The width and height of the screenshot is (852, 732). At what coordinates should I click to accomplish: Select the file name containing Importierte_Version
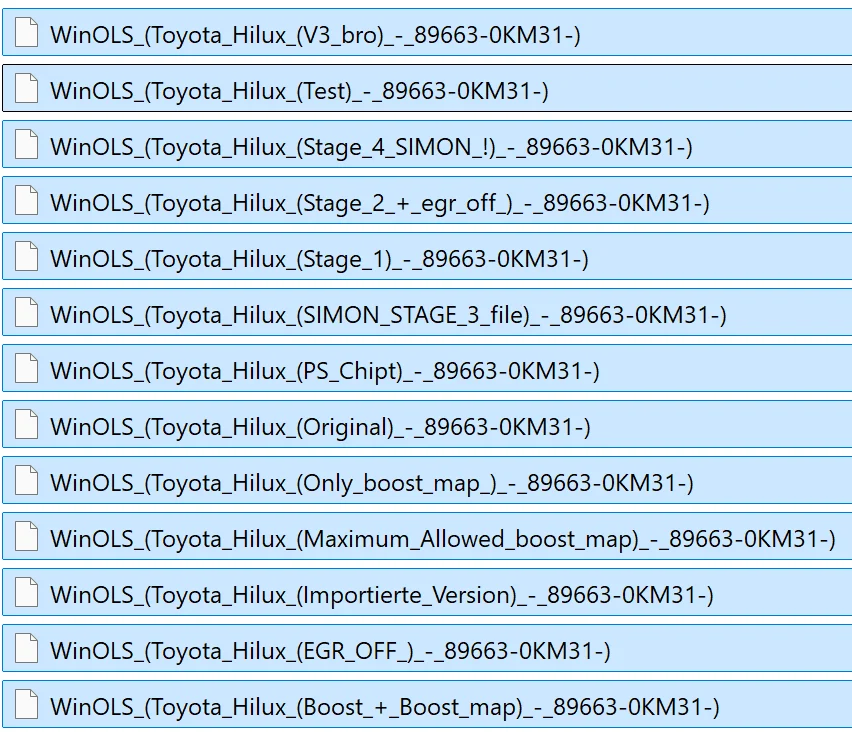coord(382,595)
